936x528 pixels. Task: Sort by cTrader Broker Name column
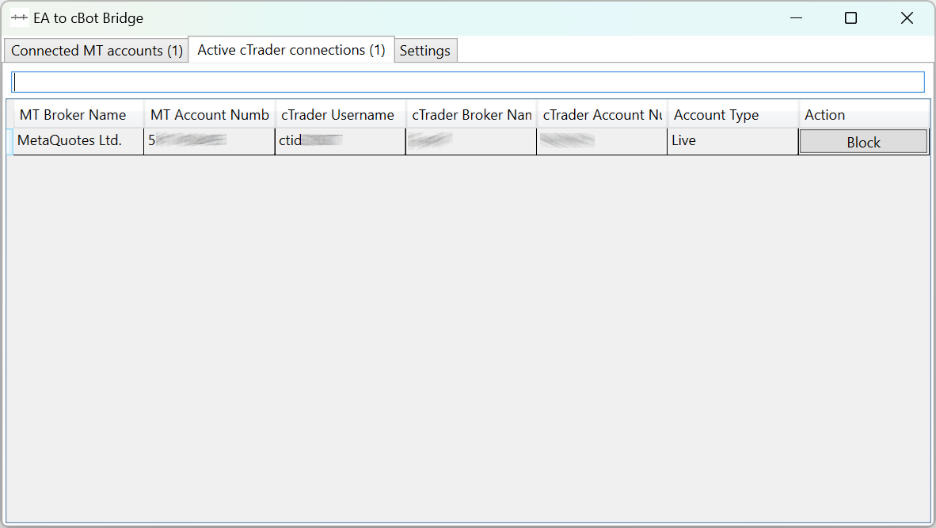[471, 115]
